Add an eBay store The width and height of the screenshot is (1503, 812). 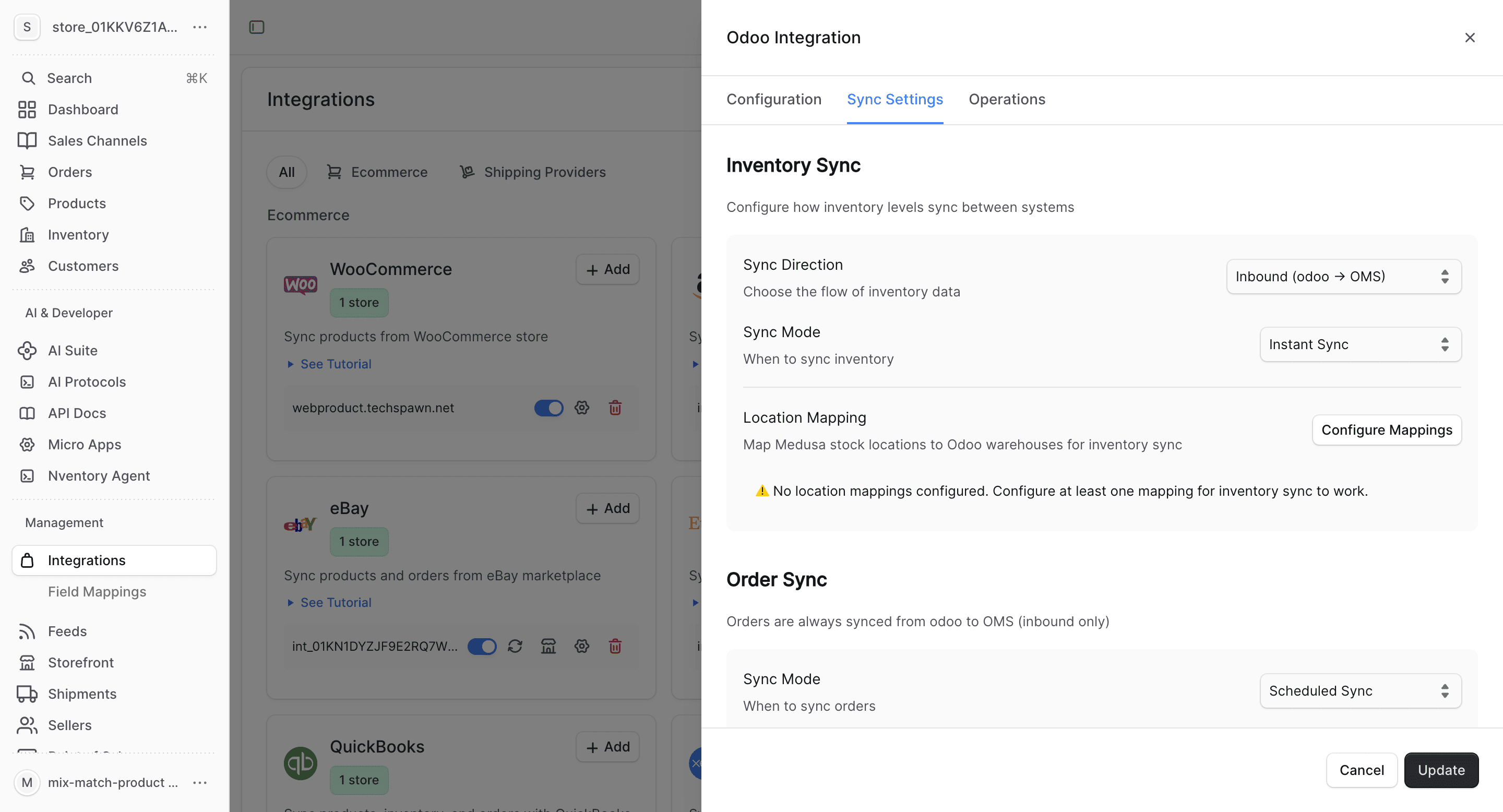(x=607, y=509)
